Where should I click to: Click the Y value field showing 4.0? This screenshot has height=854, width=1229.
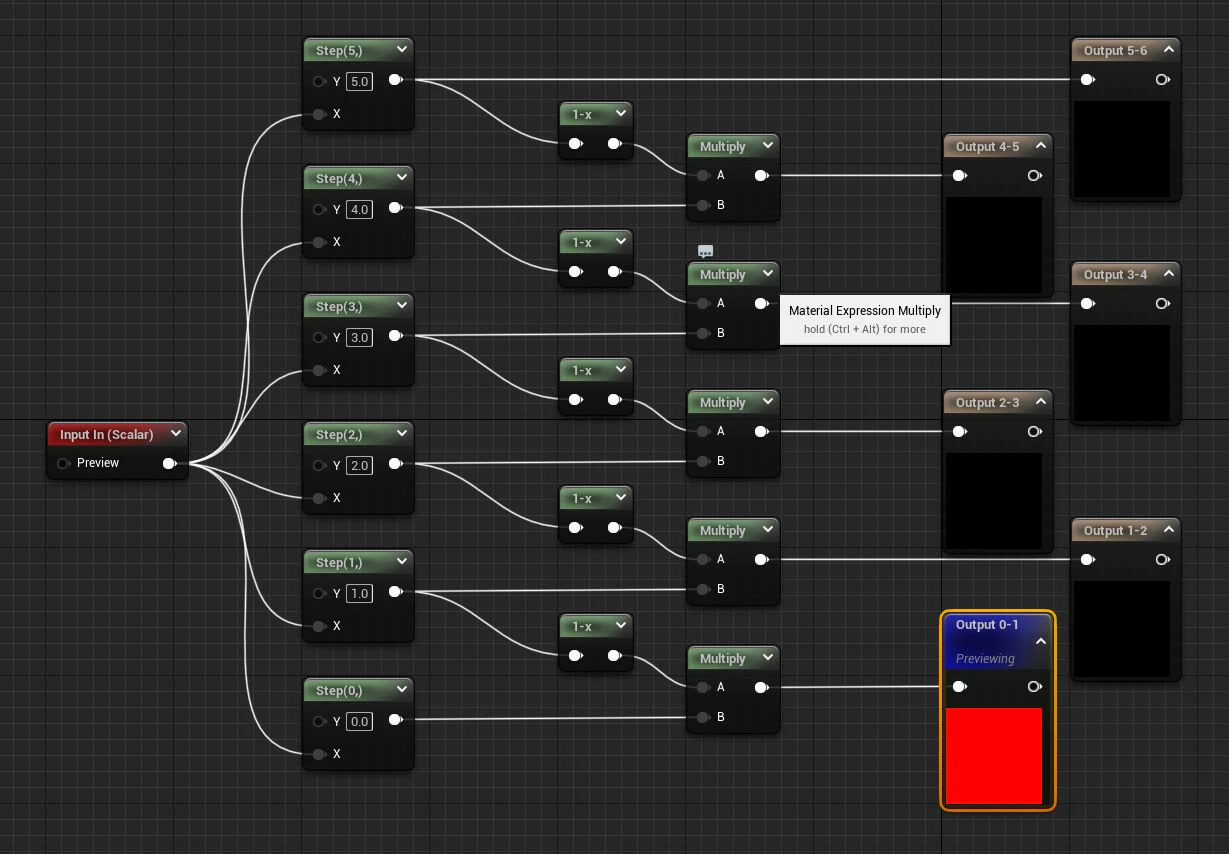pos(359,209)
